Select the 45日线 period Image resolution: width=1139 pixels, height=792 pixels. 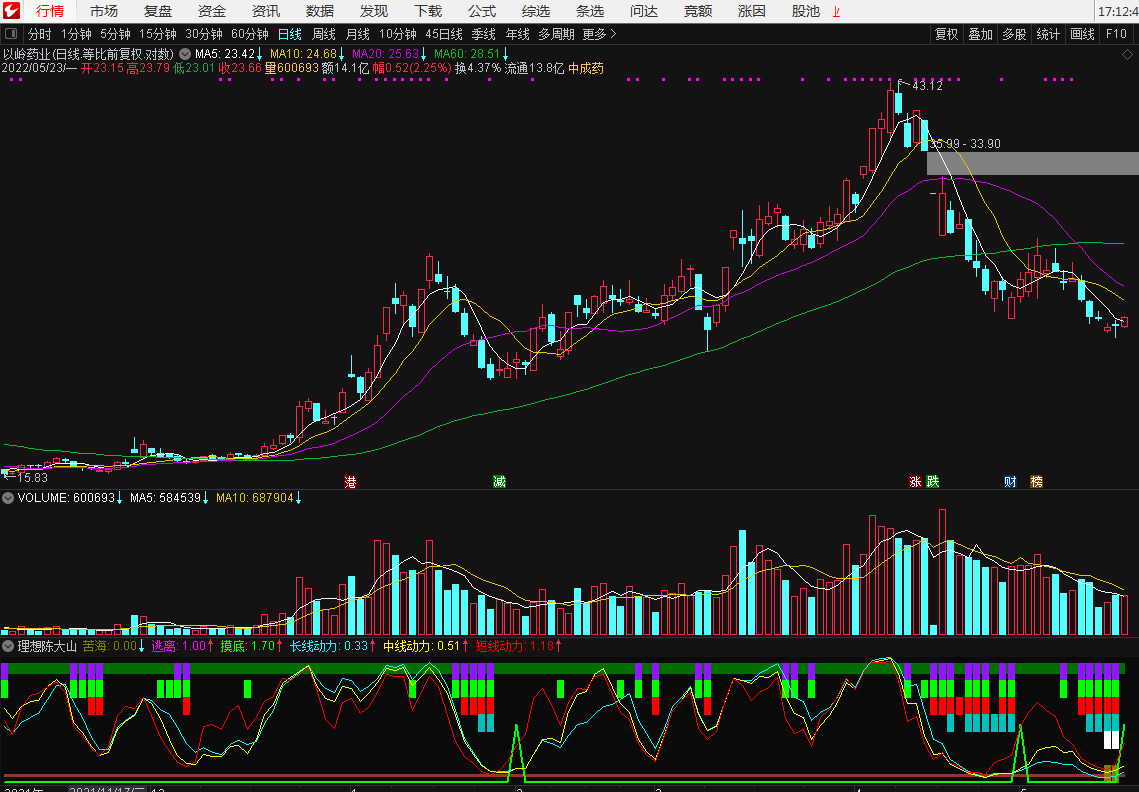444,34
